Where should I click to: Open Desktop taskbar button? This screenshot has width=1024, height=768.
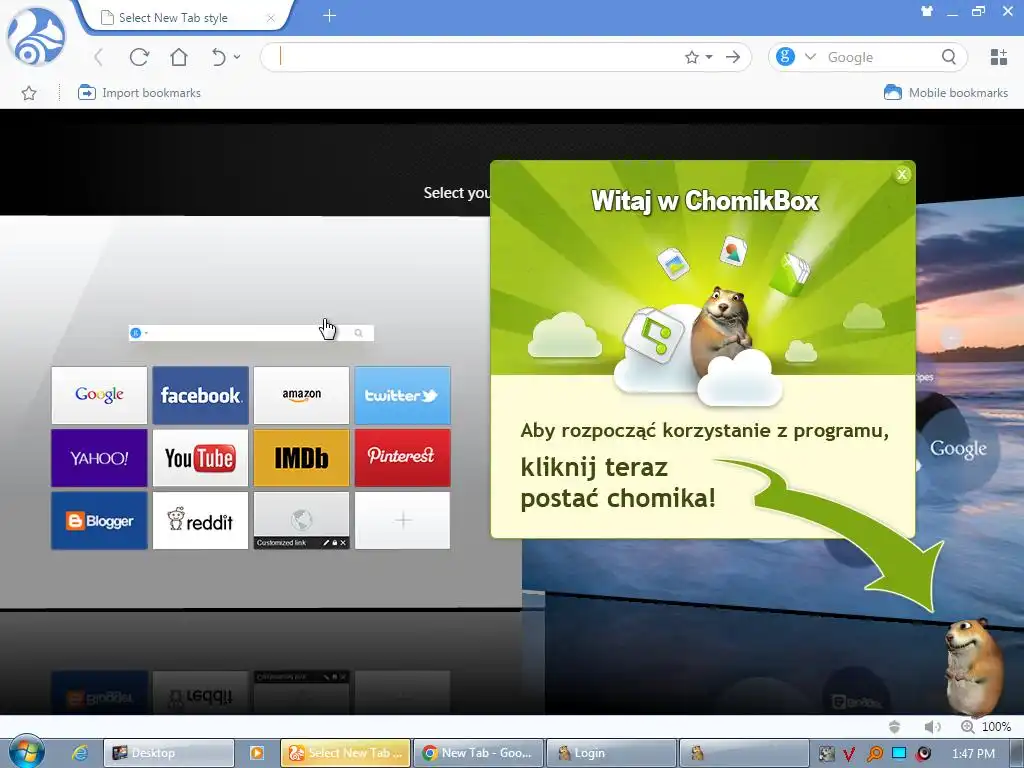[x=168, y=753]
